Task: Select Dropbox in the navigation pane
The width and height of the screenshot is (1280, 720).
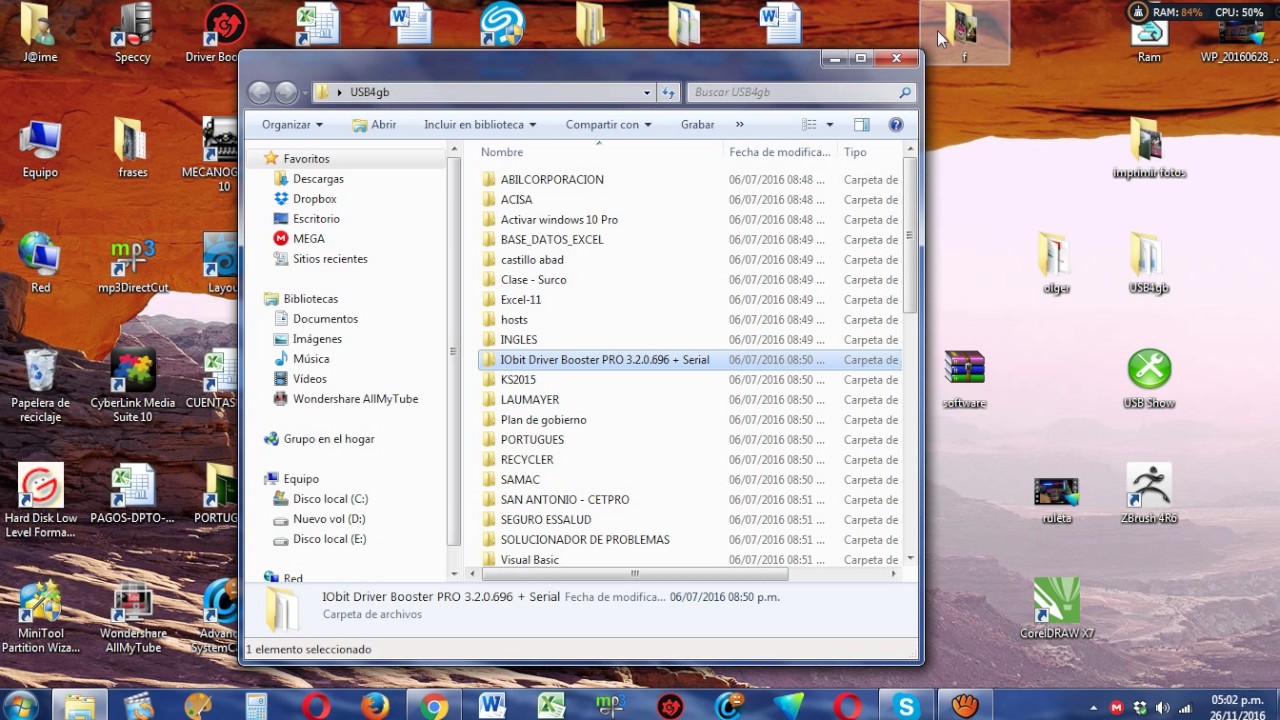Action: tap(314, 199)
